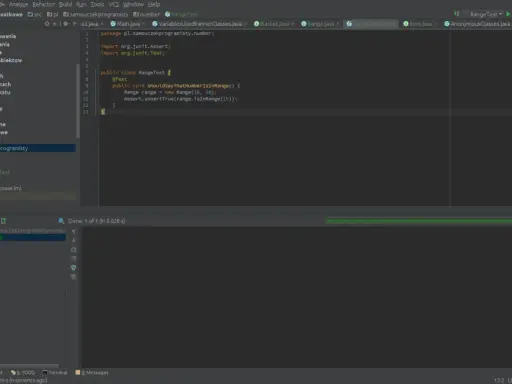
Task: Click the Done 1 of 1 test status text
Action: pyautogui.click(x=96, y=221)
